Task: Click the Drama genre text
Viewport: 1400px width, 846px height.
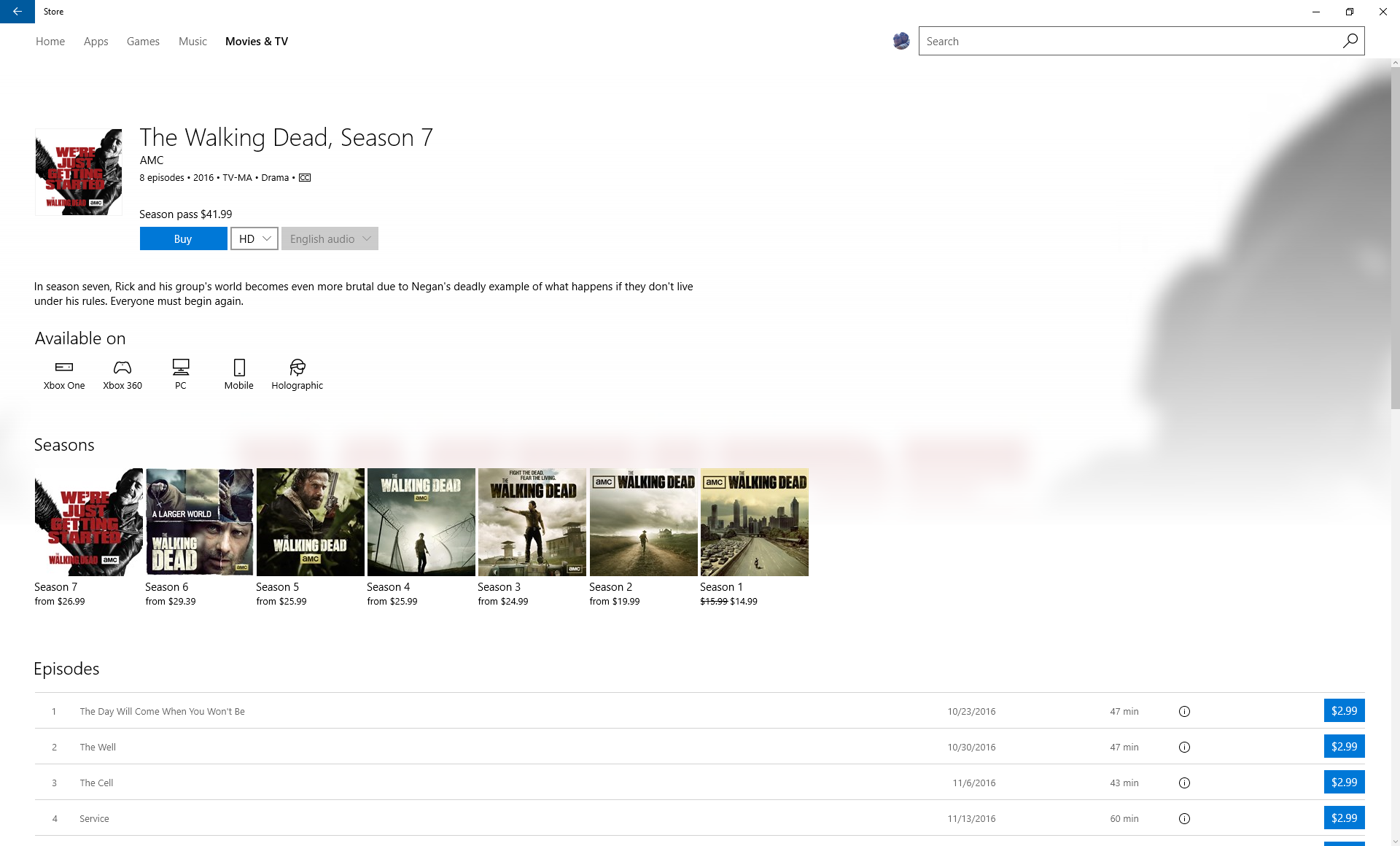Action: [x=275, y=177]
